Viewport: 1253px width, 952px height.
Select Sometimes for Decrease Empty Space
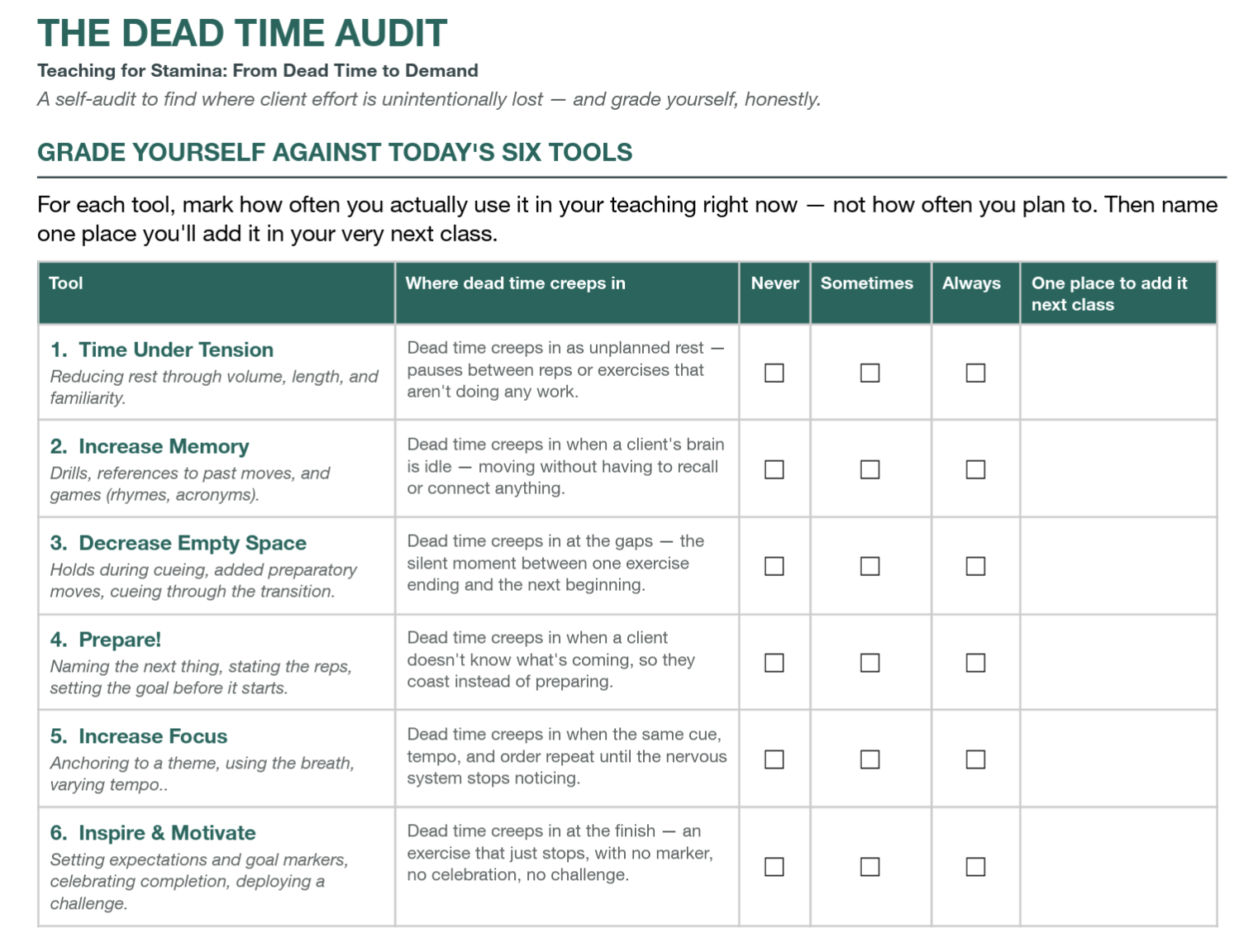(869, 566)
